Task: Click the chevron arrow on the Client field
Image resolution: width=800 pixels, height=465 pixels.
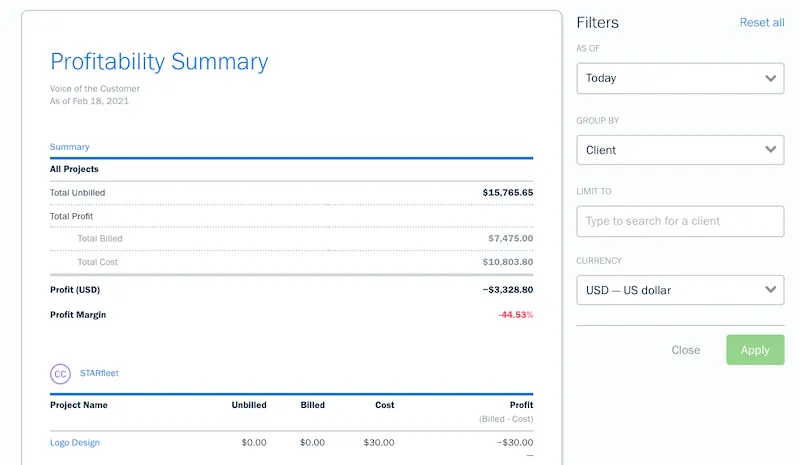Action: [x=770, y=150]
